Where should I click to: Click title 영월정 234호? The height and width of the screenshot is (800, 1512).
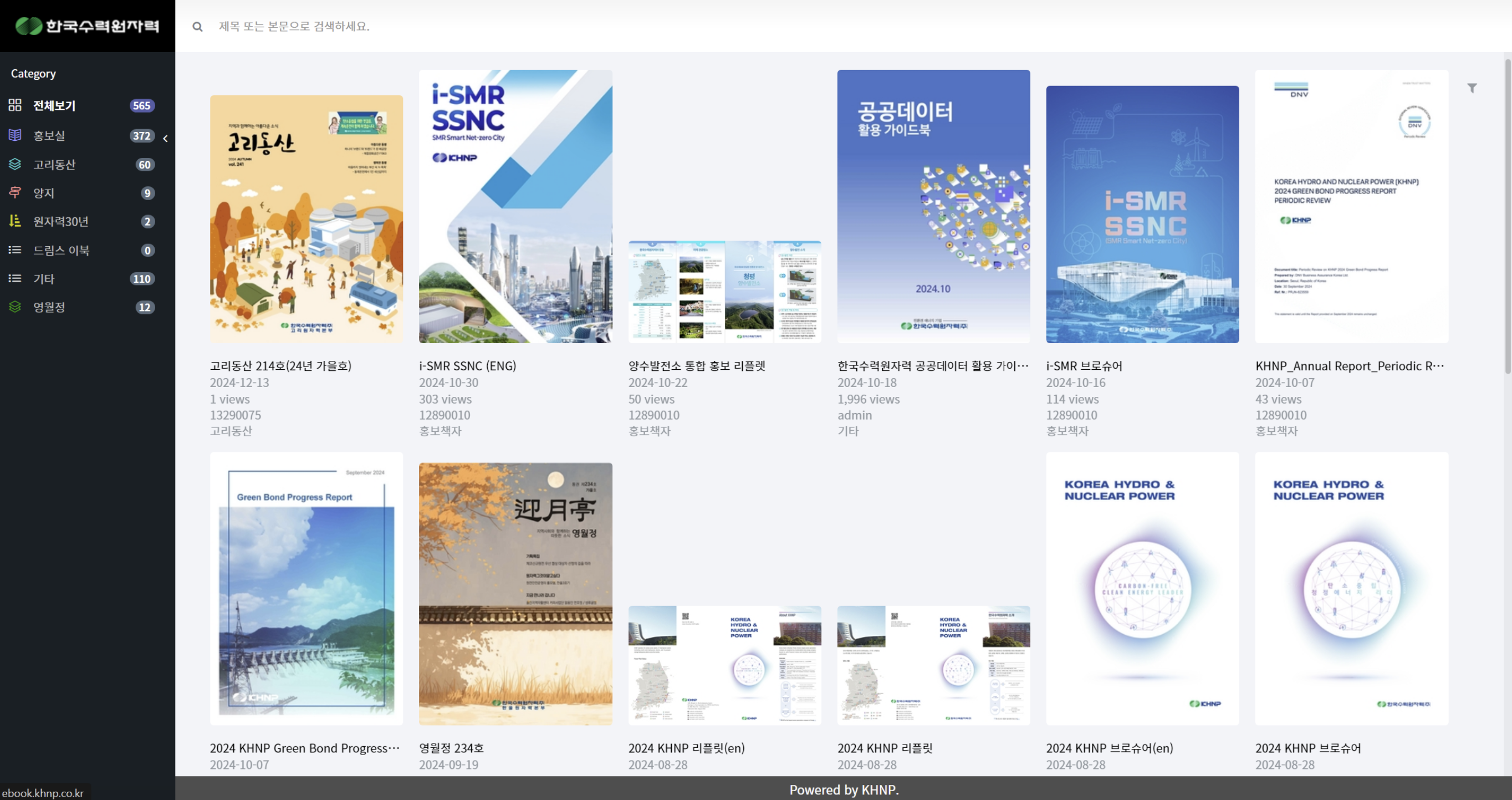coord(451,748)
